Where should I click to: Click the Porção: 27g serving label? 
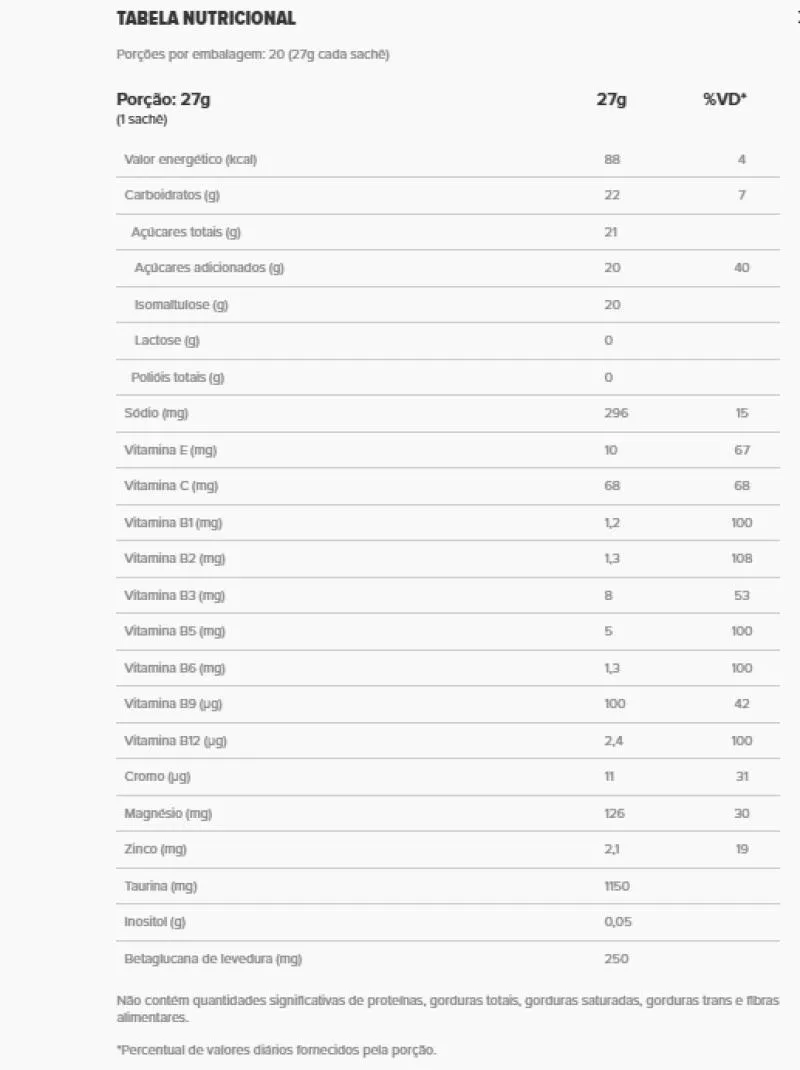163,99
